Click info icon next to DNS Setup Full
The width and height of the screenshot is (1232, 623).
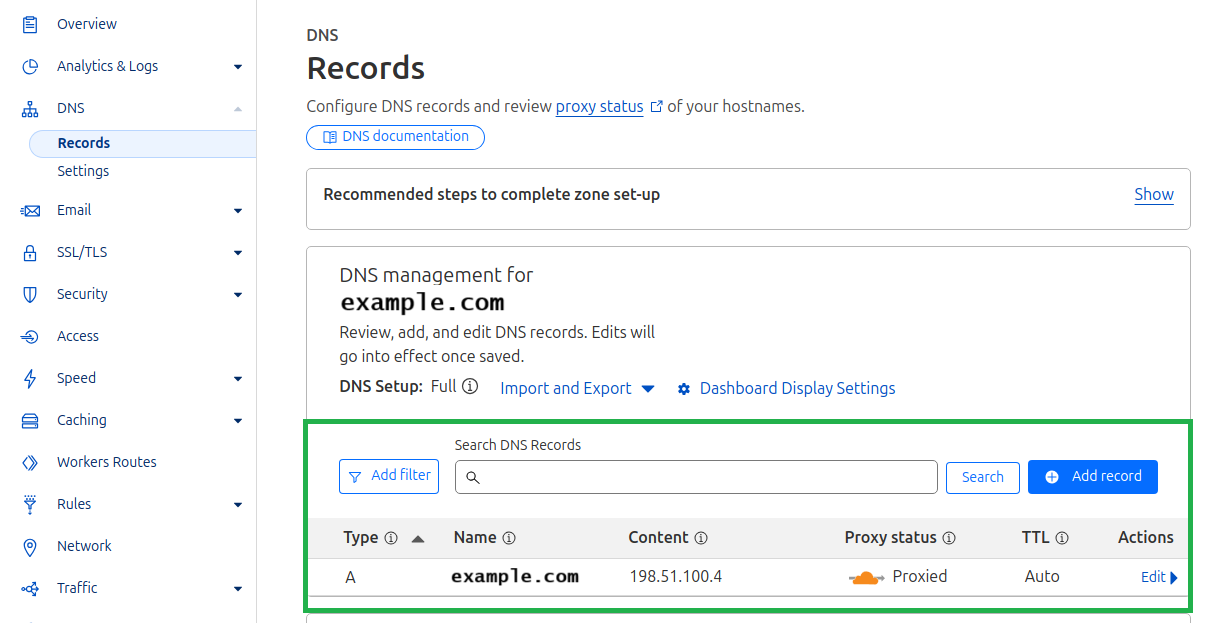coord(470,386)
